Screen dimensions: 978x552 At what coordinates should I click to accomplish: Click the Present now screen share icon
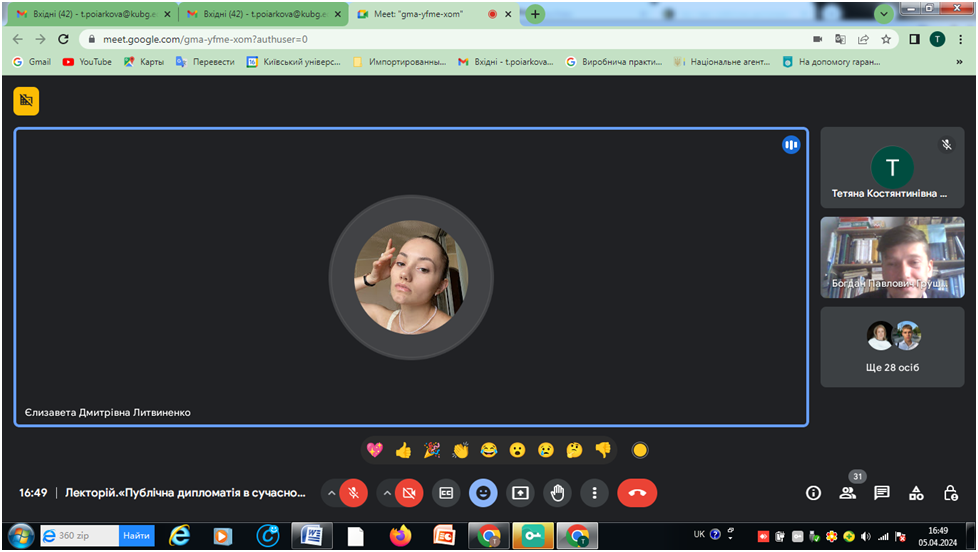pyautogui.click(x=520, y=493)
